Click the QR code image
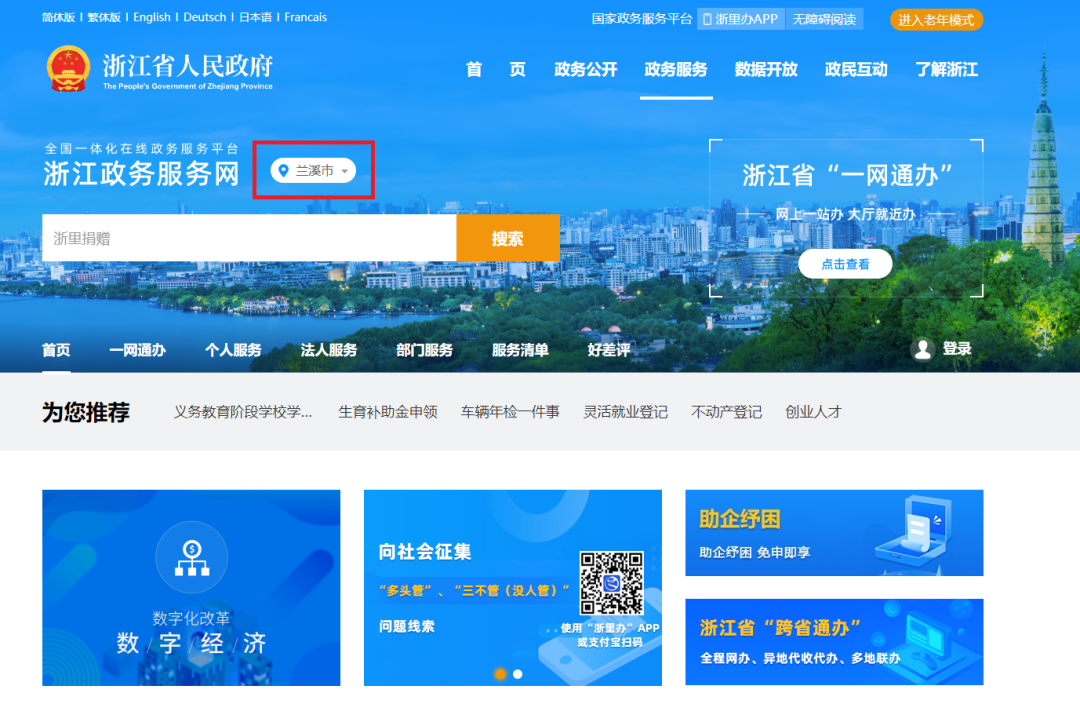This screenshot has width=1080, height=704. click(611, 583)
